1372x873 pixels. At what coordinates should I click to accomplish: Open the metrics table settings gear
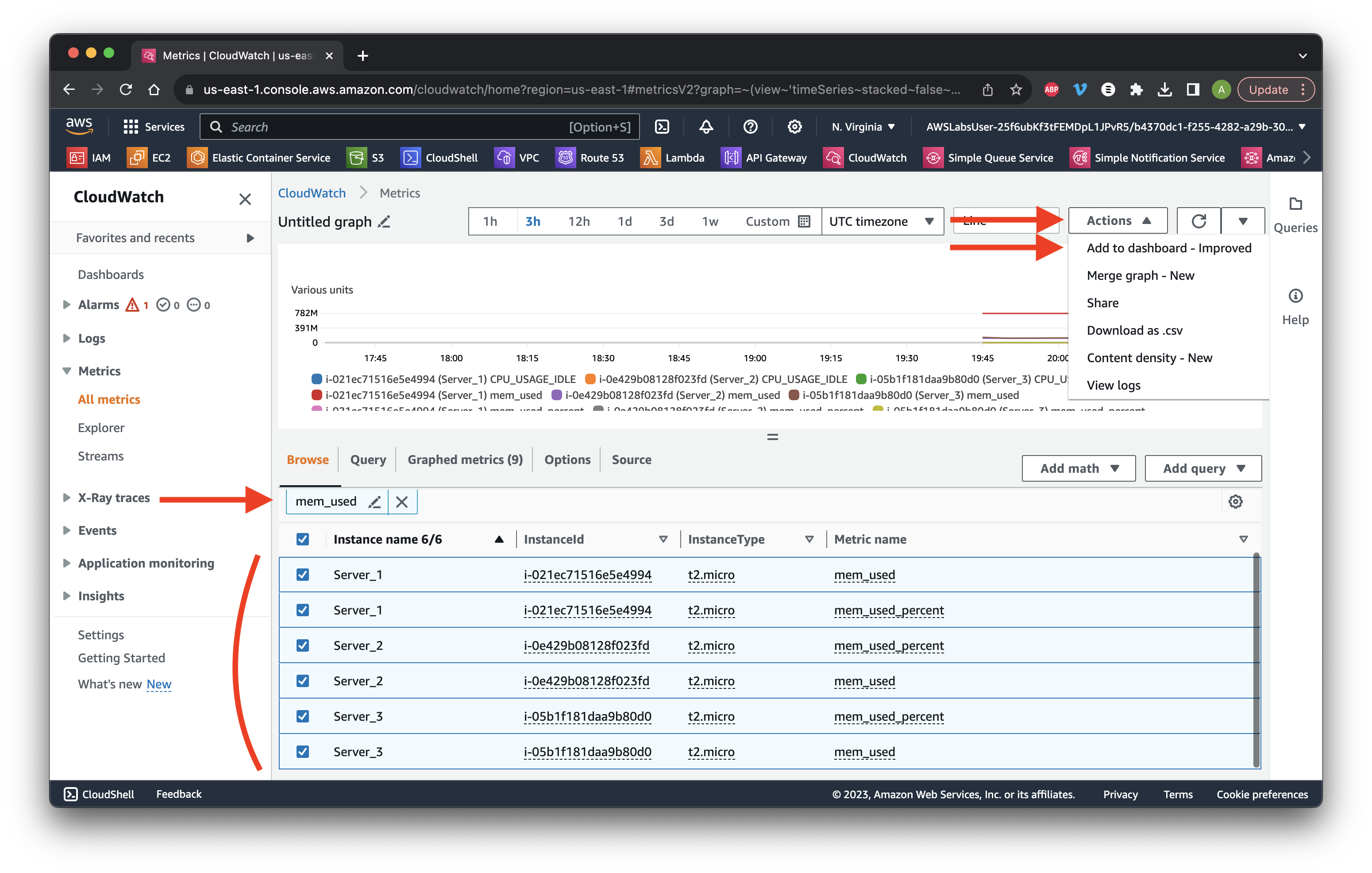1235,502
